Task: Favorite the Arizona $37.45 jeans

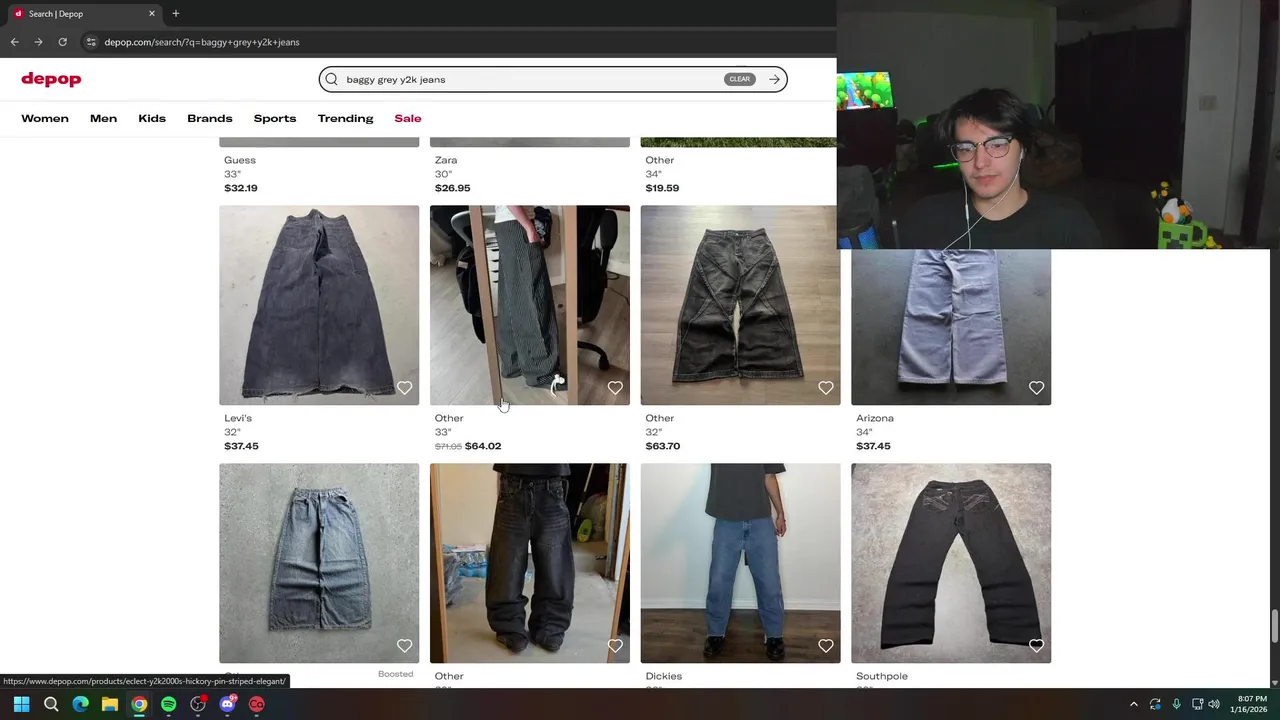Action: point(1036,388)
